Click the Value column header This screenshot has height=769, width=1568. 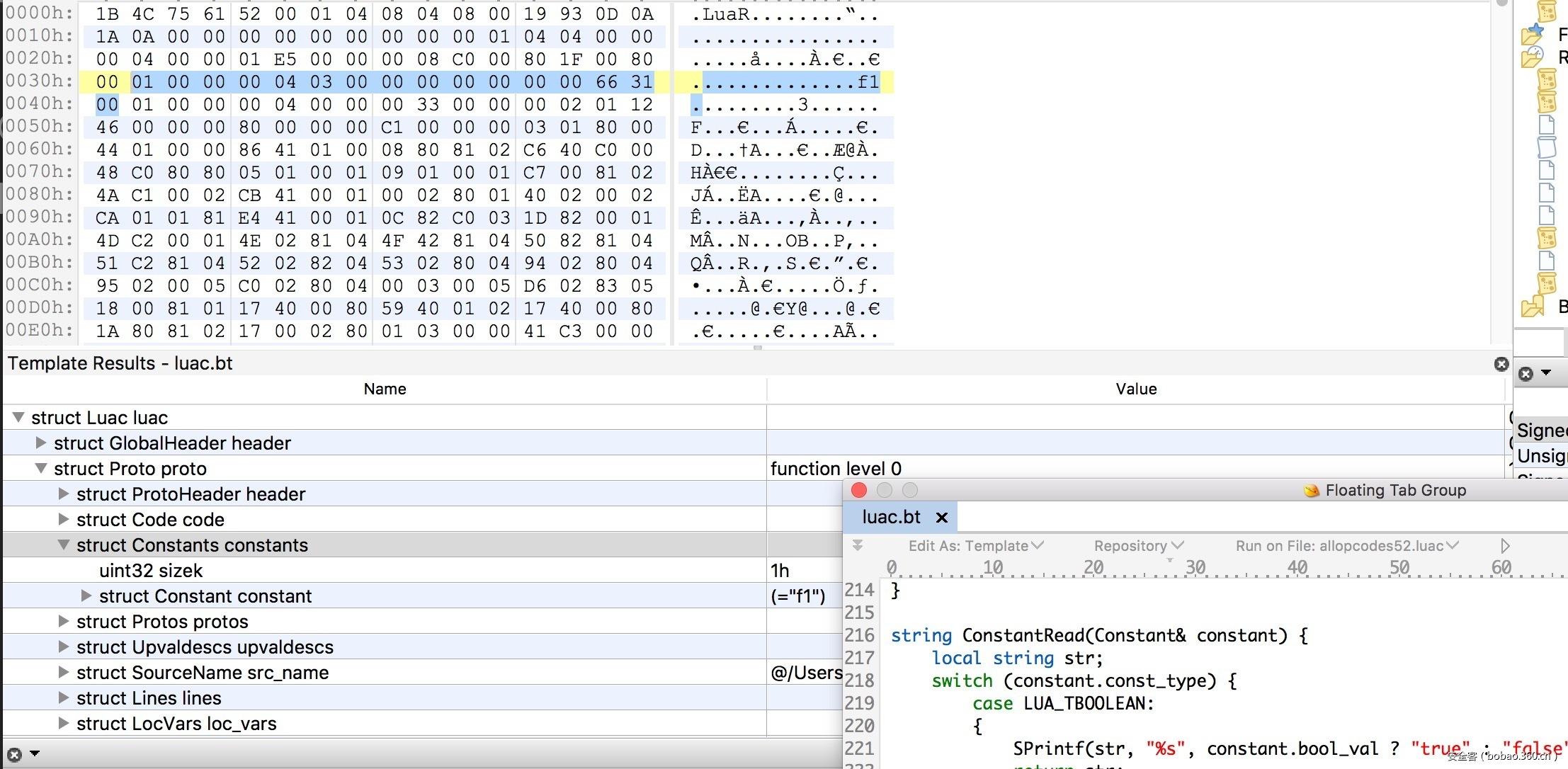click(x=1136, y=389)
